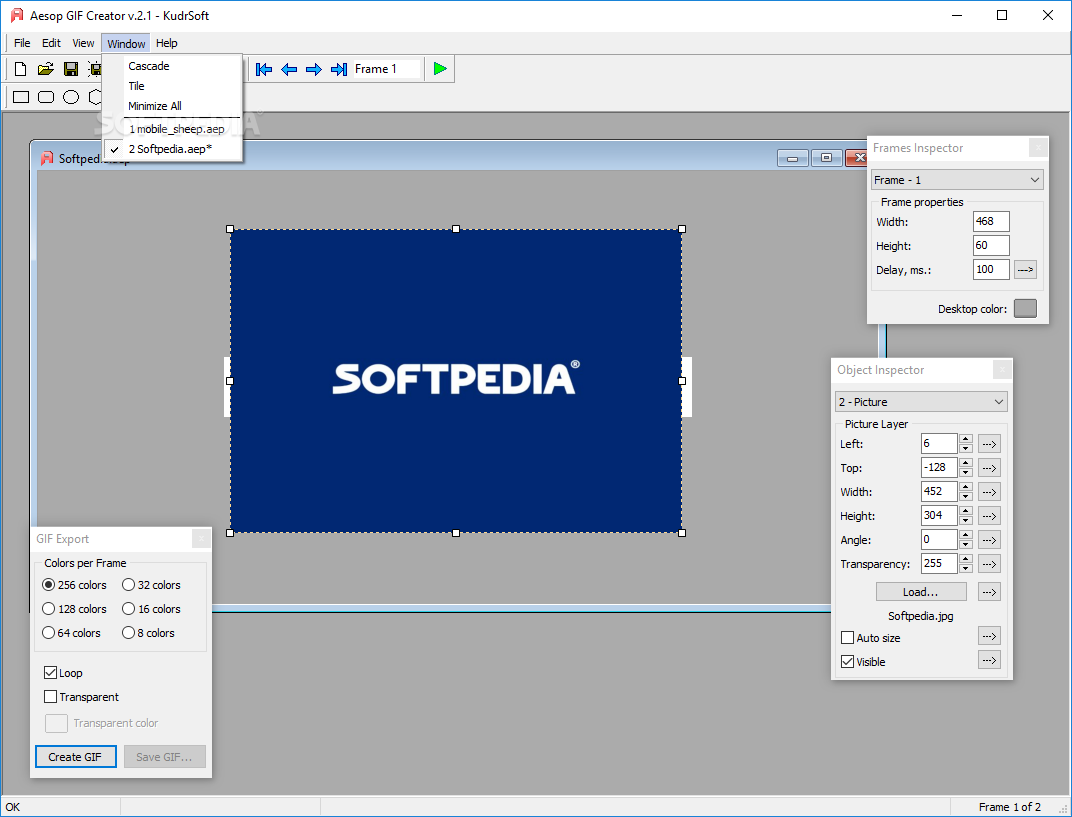
Task: Open the 2 - Picture object dropdown
Action: tap(922, 402)
